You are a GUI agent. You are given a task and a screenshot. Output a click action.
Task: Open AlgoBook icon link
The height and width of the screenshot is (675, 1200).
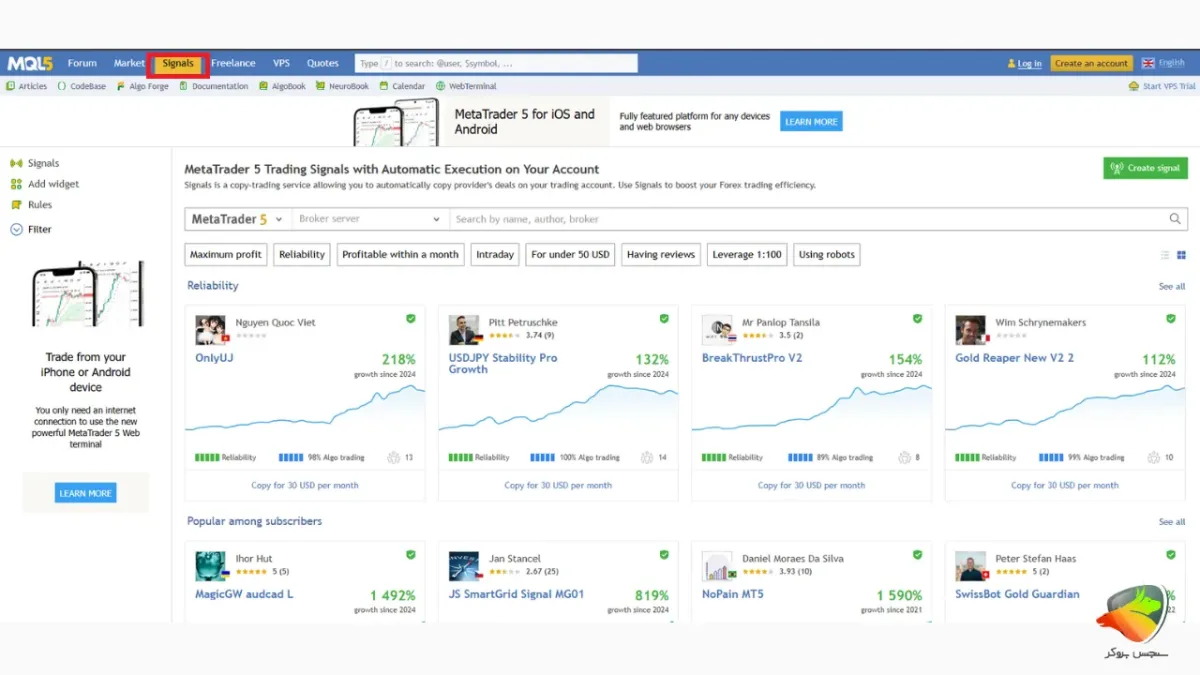[283, 87]
